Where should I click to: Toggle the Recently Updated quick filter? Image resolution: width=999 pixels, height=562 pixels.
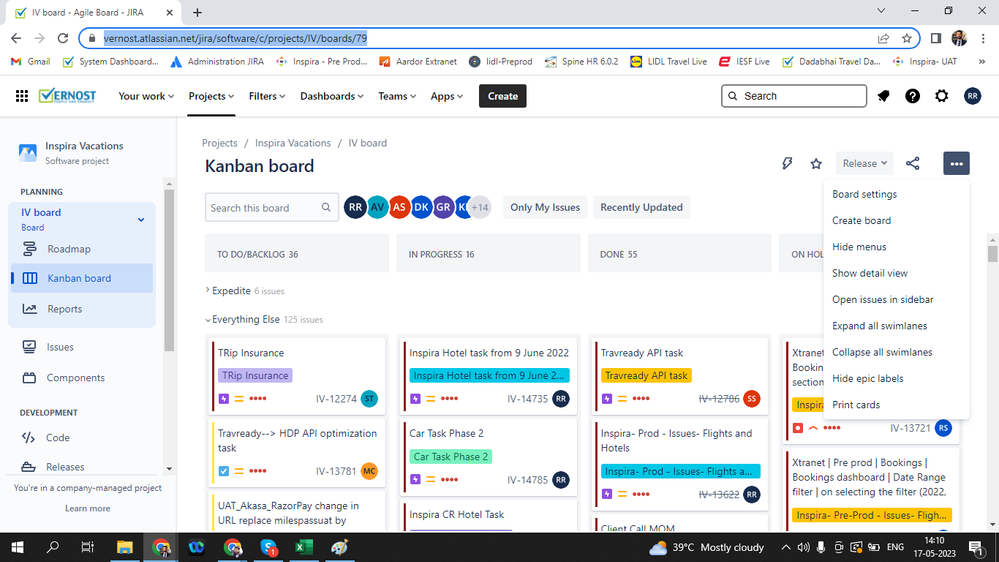(x=641, y=208)
